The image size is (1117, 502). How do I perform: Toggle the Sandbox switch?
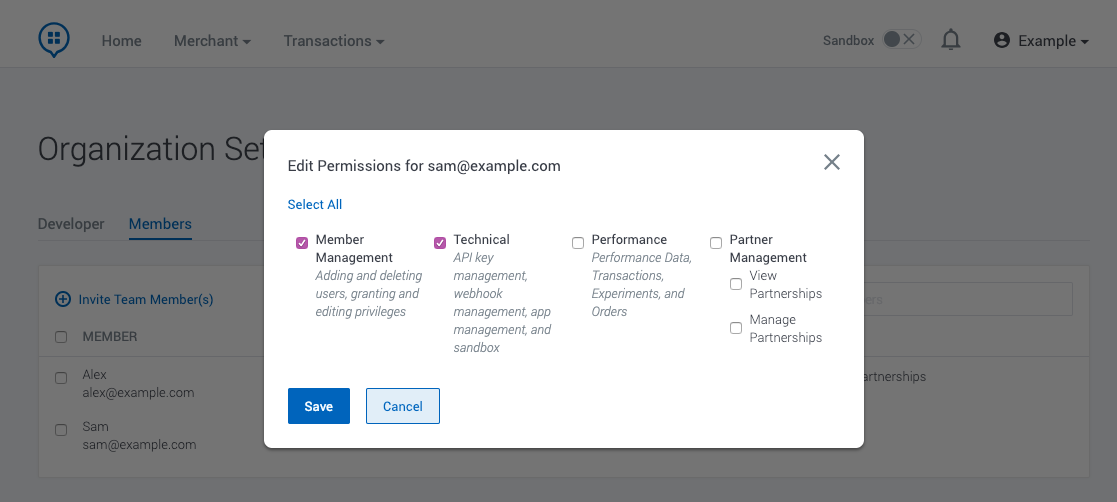tap(900, 40)
